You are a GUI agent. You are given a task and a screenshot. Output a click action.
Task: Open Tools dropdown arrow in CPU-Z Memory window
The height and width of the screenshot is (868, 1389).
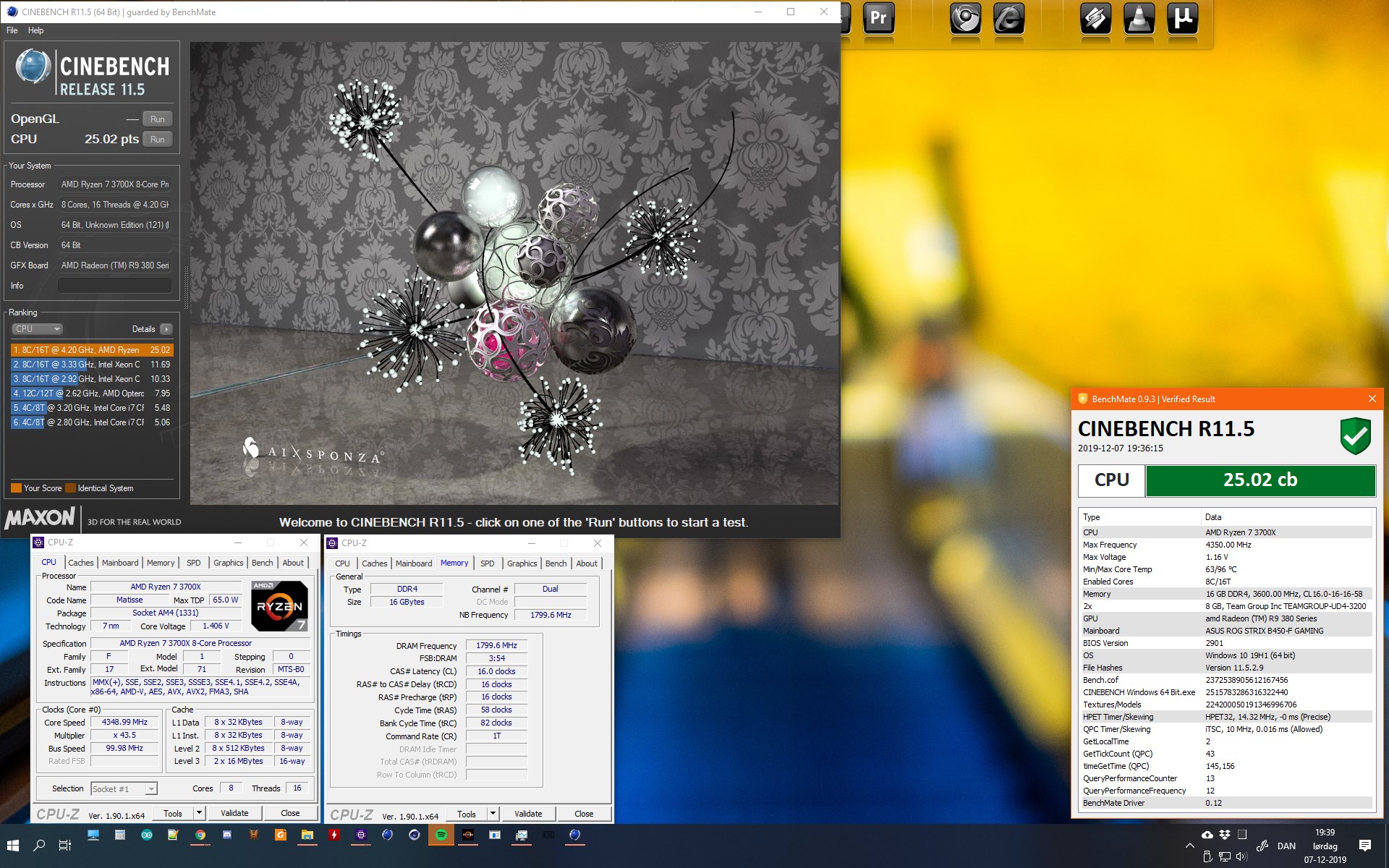[x=493, y=814]
